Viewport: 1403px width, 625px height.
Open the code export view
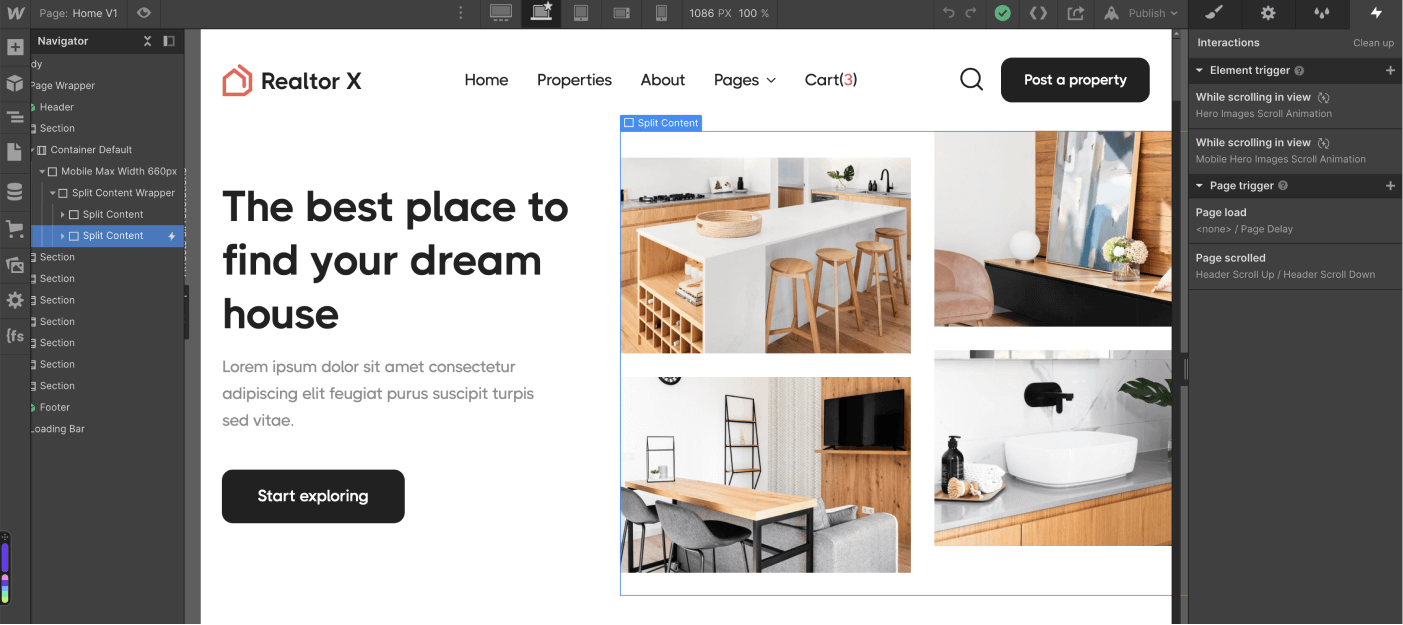tap(1038, 14)
